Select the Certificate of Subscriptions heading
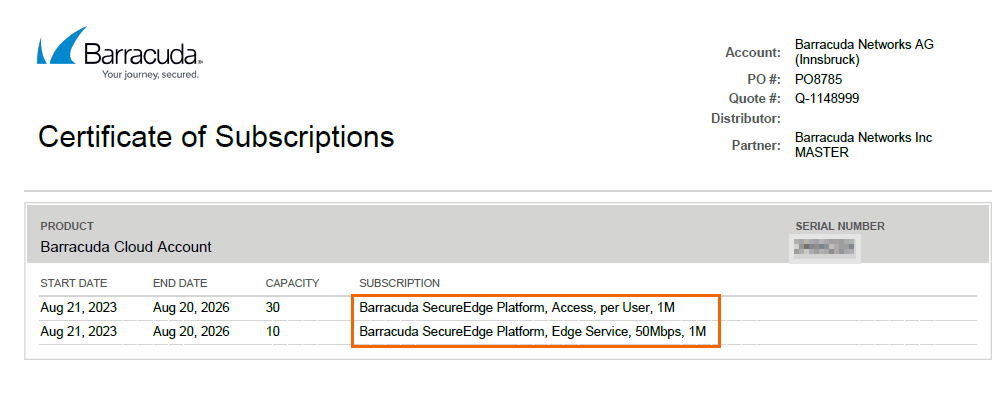Viewport: 1005px width, 397px height. point(216,137)
